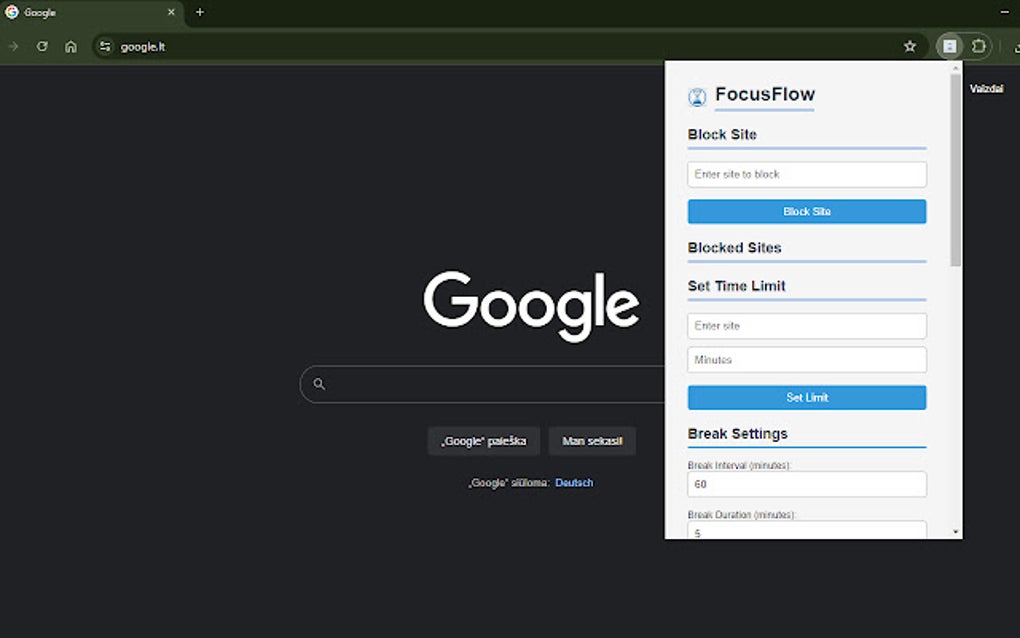Click the "Google" paieška button
The image size is (1020, 638).
pos(483,440)
